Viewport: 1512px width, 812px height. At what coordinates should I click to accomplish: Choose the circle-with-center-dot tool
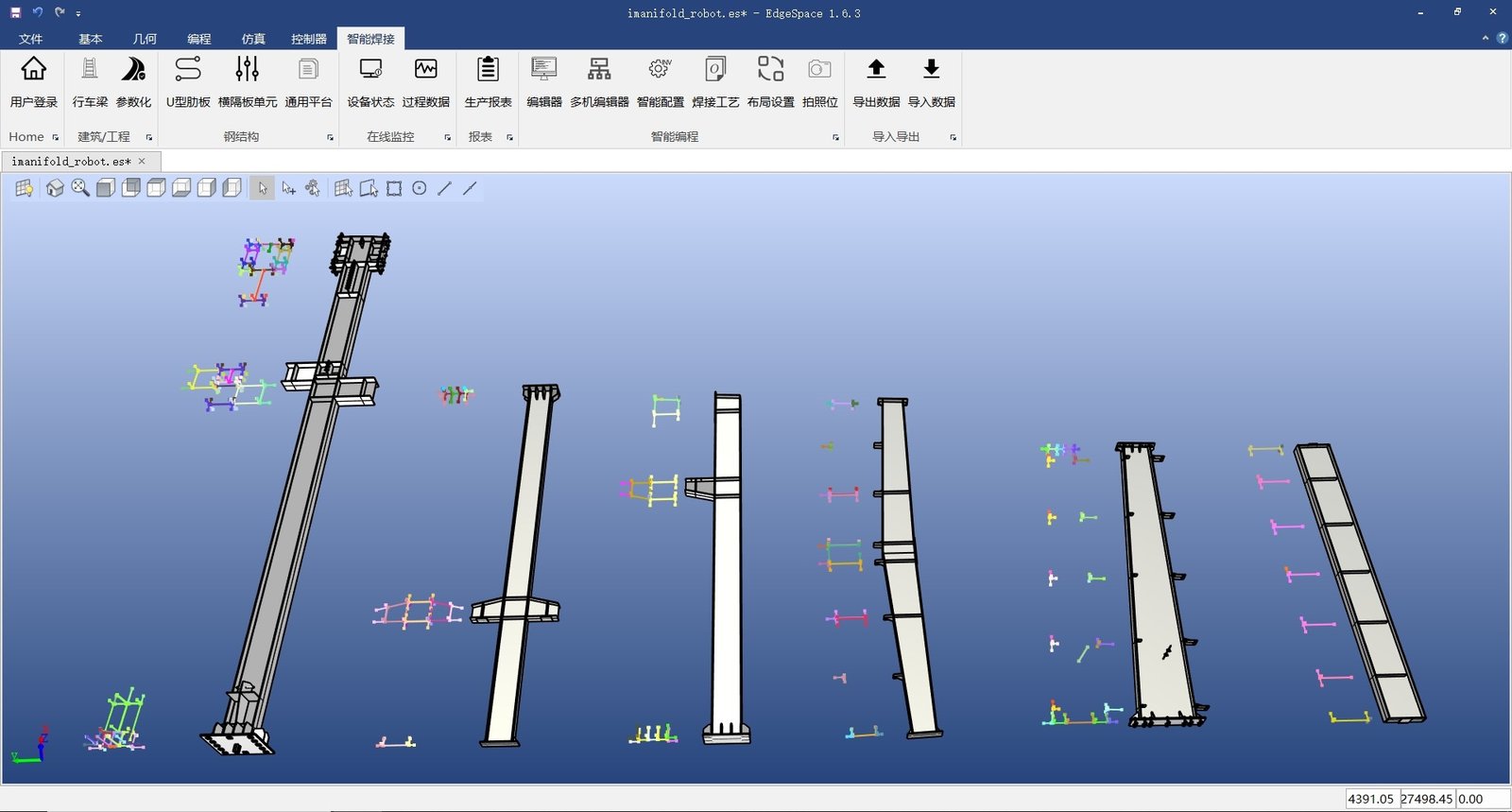(x=420, y=188)
